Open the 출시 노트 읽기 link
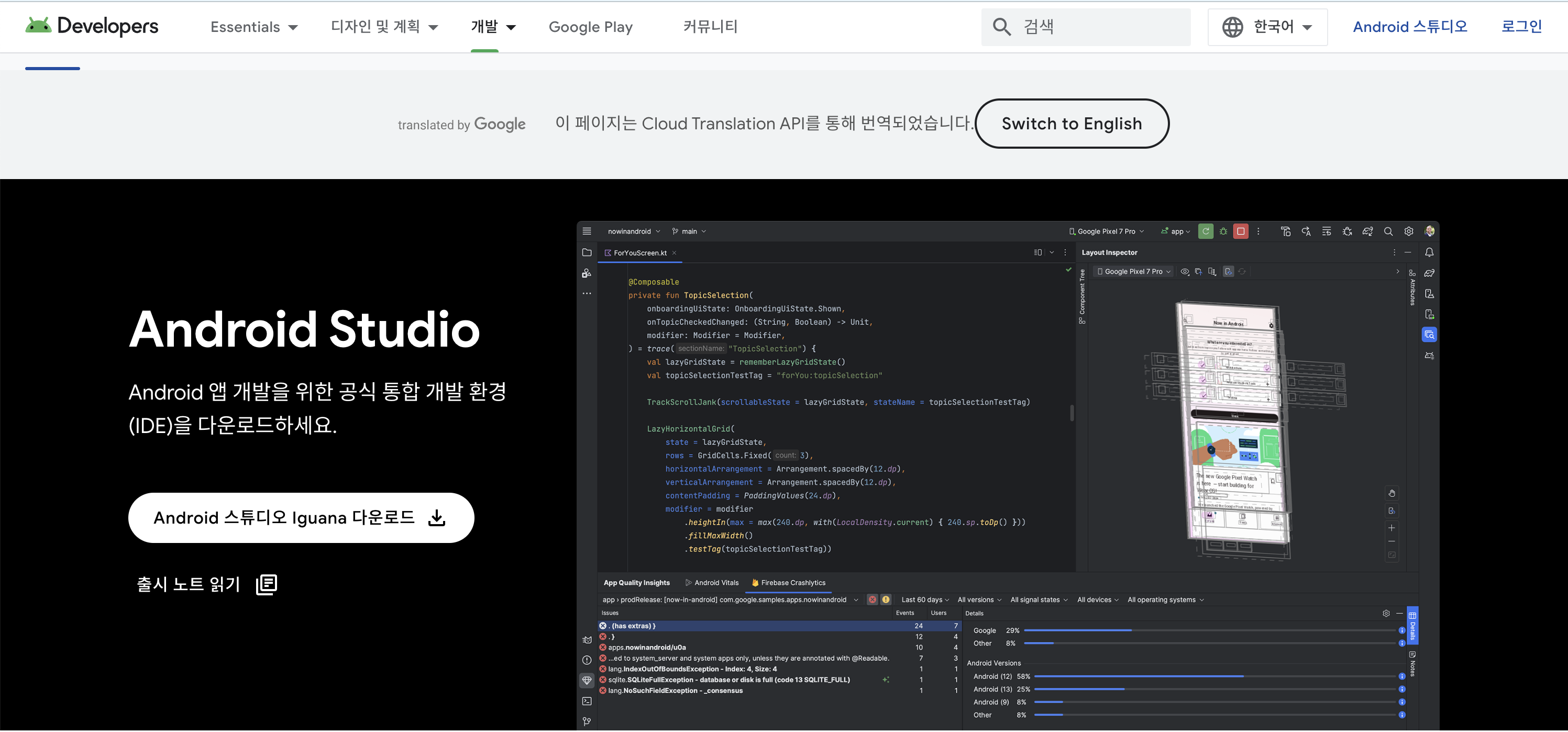The image size is (1568, 732). 189,584
